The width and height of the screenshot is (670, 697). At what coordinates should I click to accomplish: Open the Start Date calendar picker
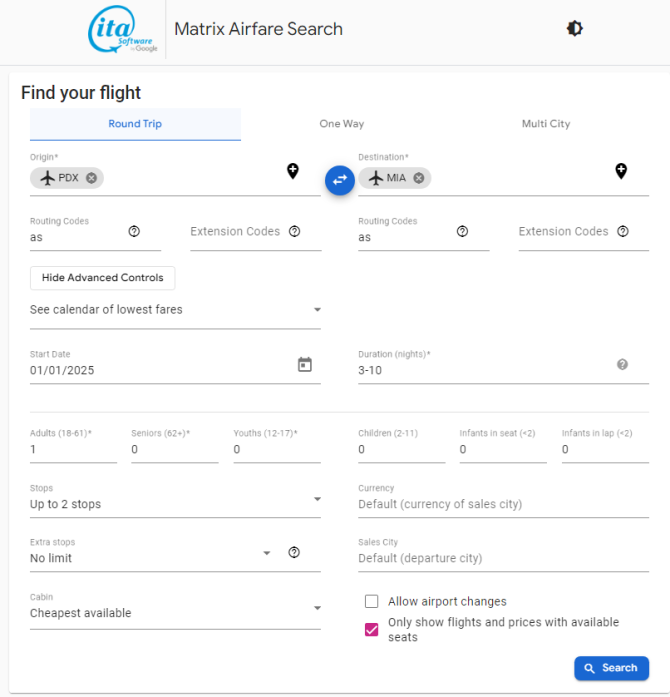point(305,365)
